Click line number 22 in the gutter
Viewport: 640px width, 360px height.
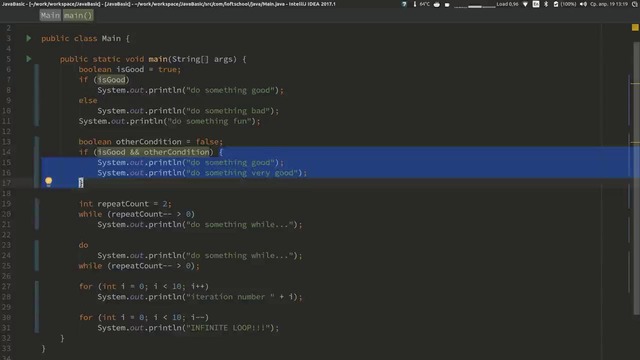[7, 235]
